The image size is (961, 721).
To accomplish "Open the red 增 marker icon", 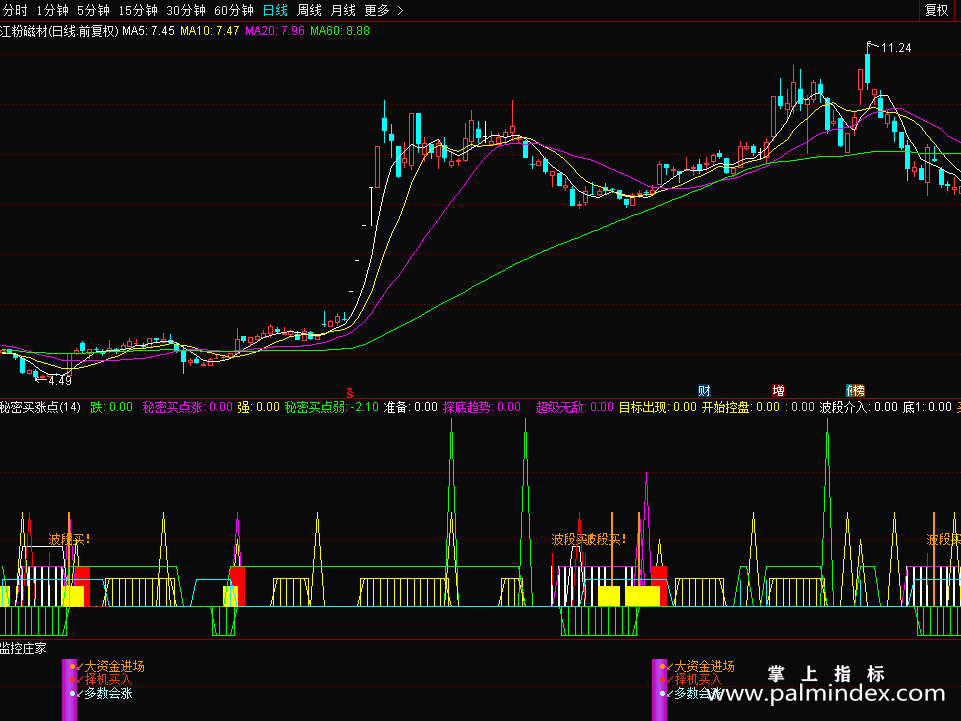I will click(778, 391).
